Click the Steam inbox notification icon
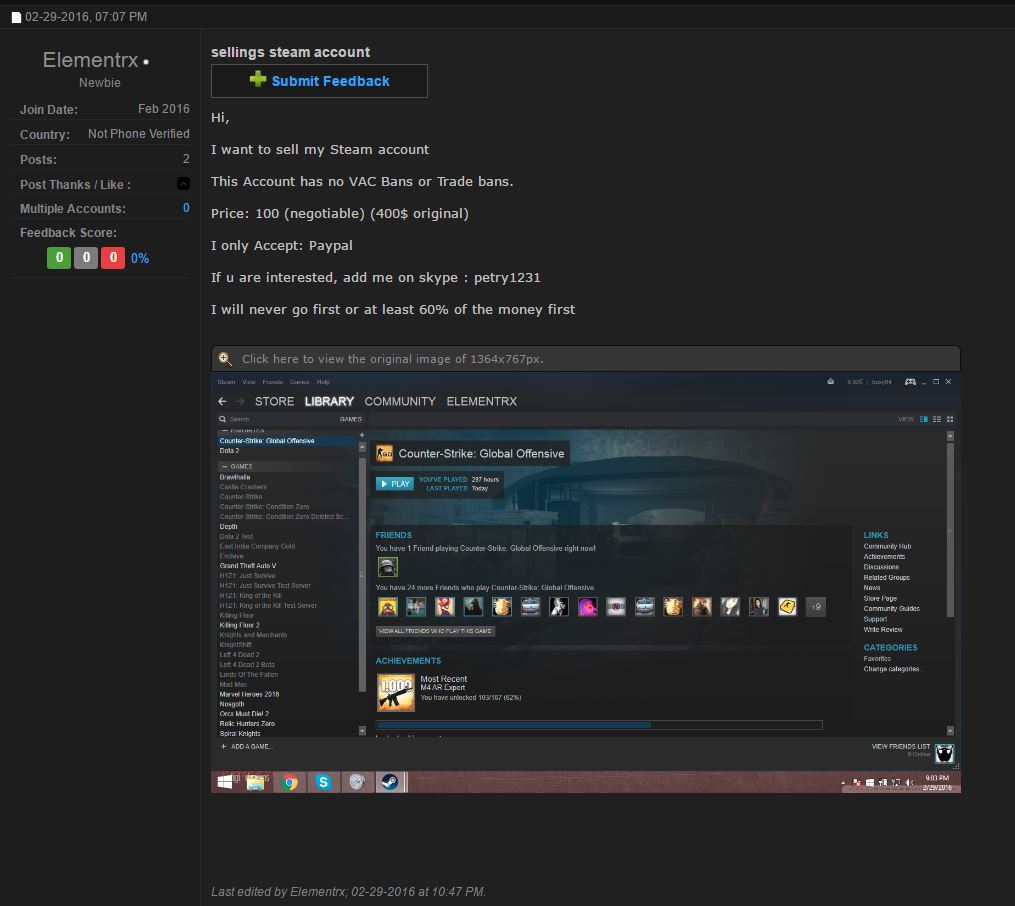 (831, 382)
